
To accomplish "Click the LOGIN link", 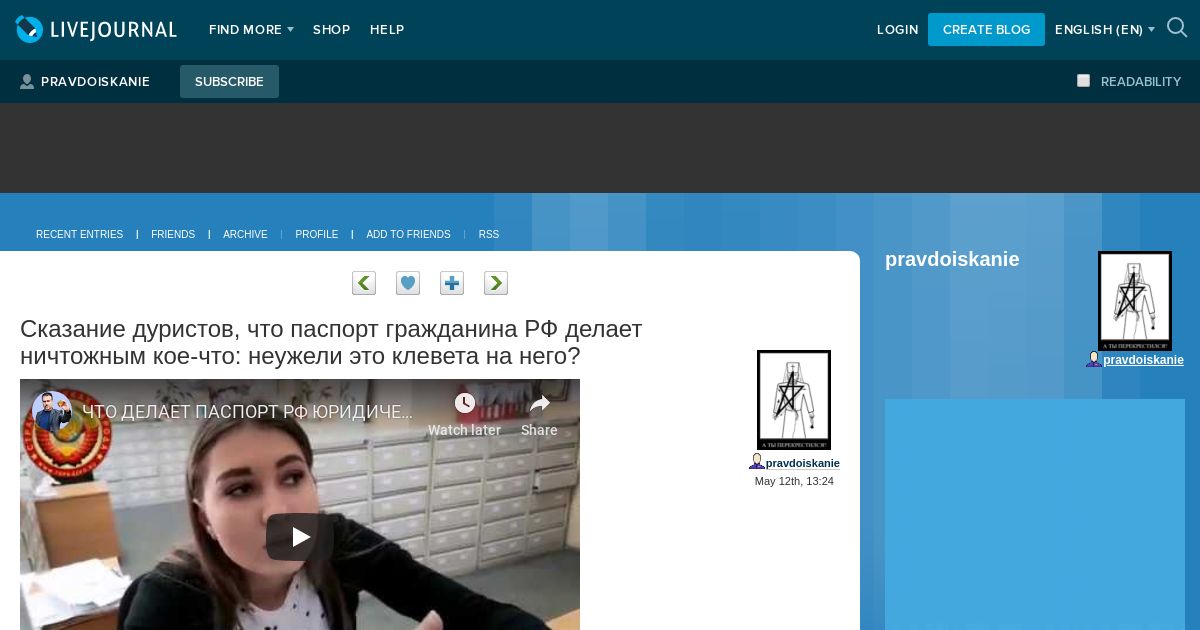I will [x=898, y=30].
